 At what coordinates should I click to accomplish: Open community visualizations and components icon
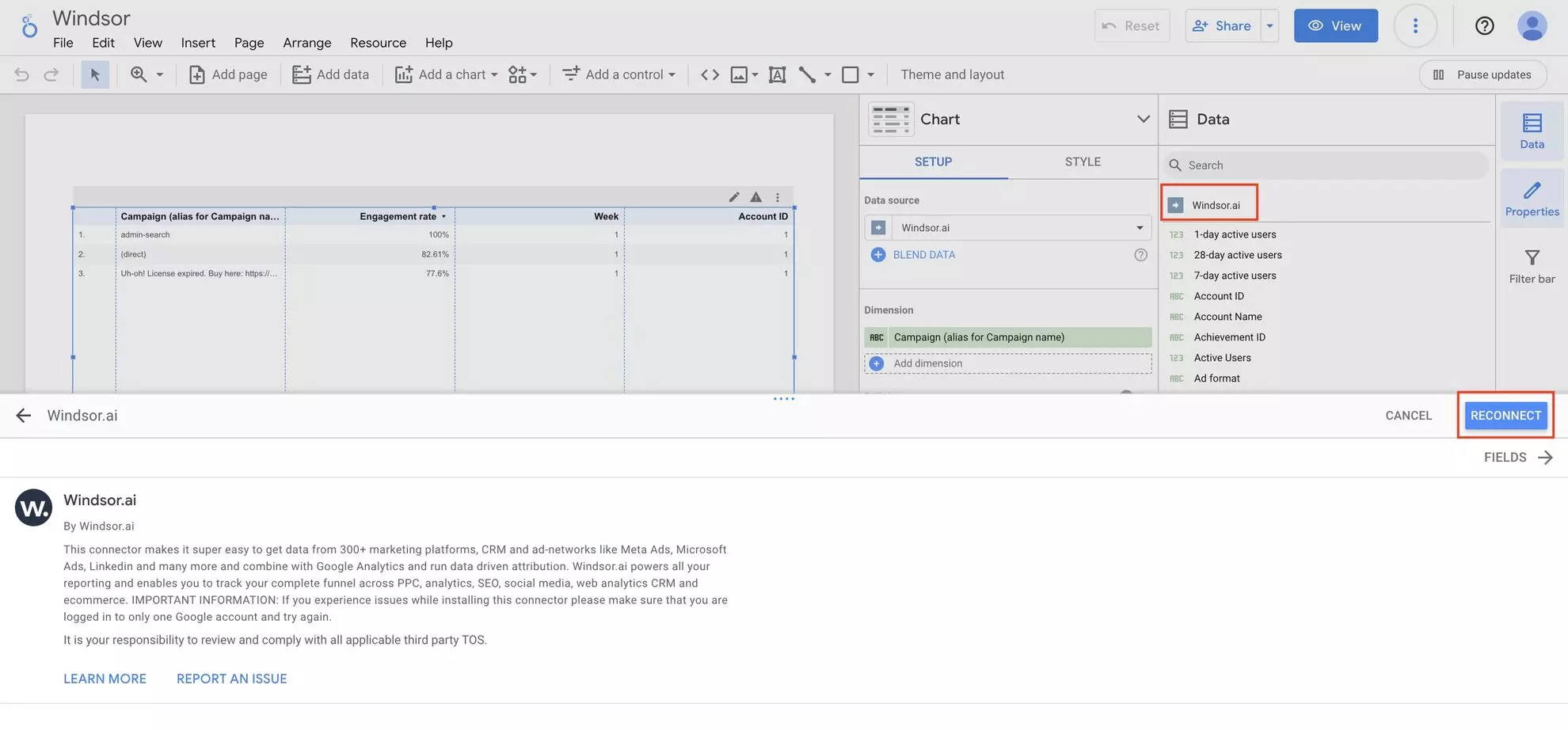pos(523,74)
